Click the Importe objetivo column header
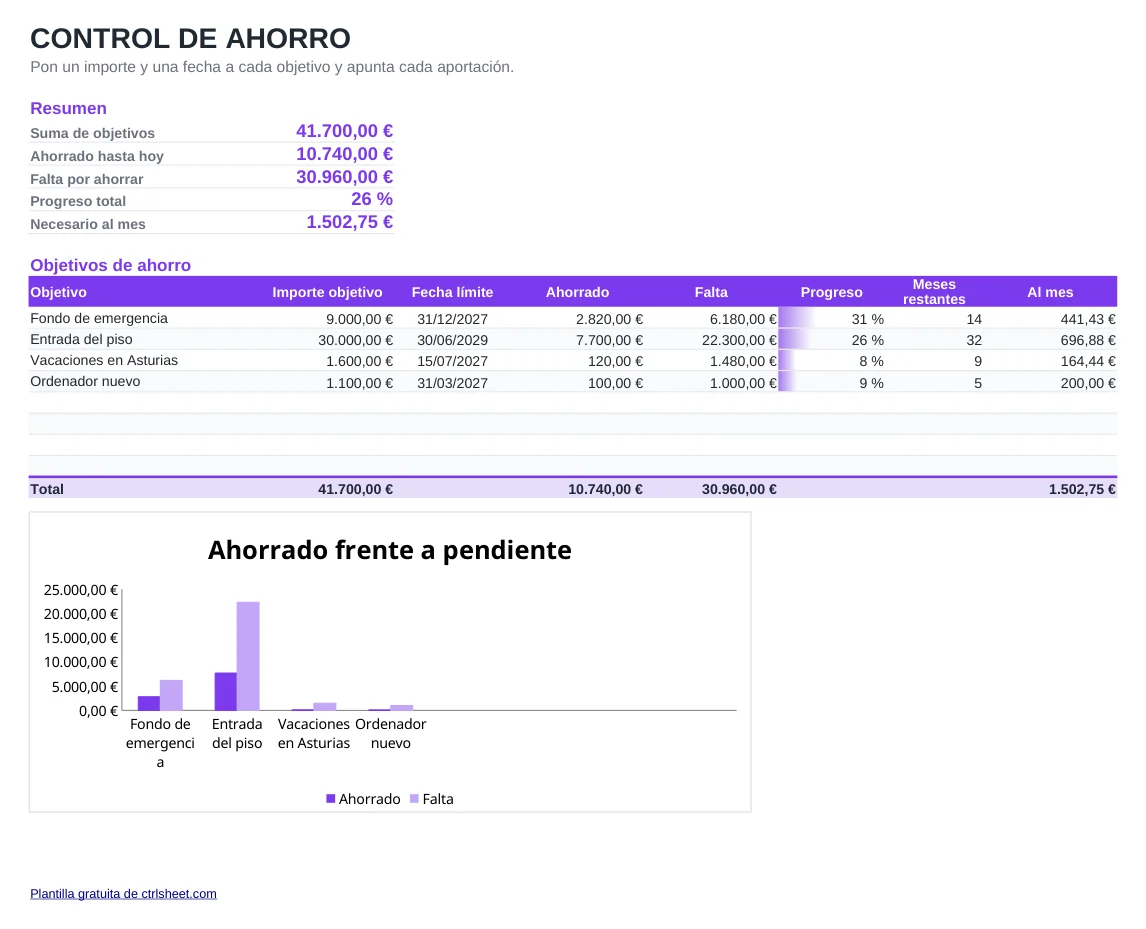The width and height of the screenshot is (1146, 929). [x=327, y=292]
